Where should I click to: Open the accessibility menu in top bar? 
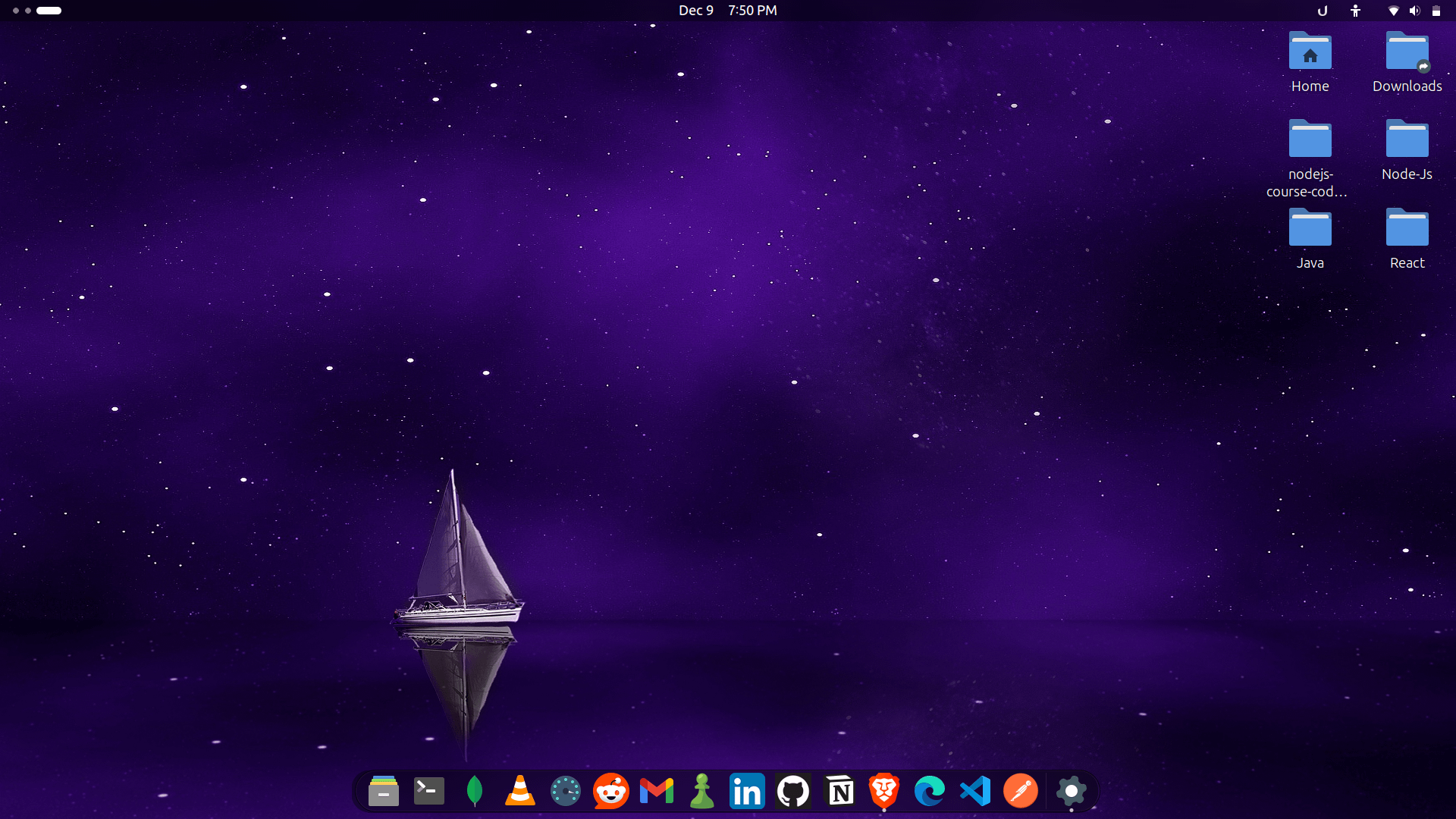[x=1355, y=11]
